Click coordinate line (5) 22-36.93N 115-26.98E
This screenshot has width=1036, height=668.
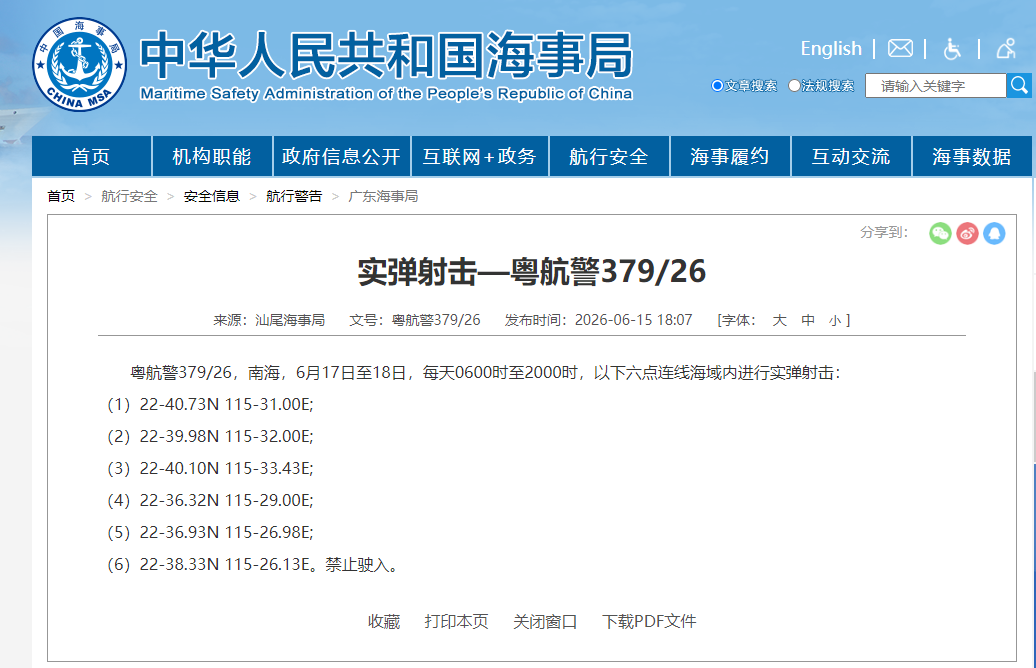coord(210,533)
